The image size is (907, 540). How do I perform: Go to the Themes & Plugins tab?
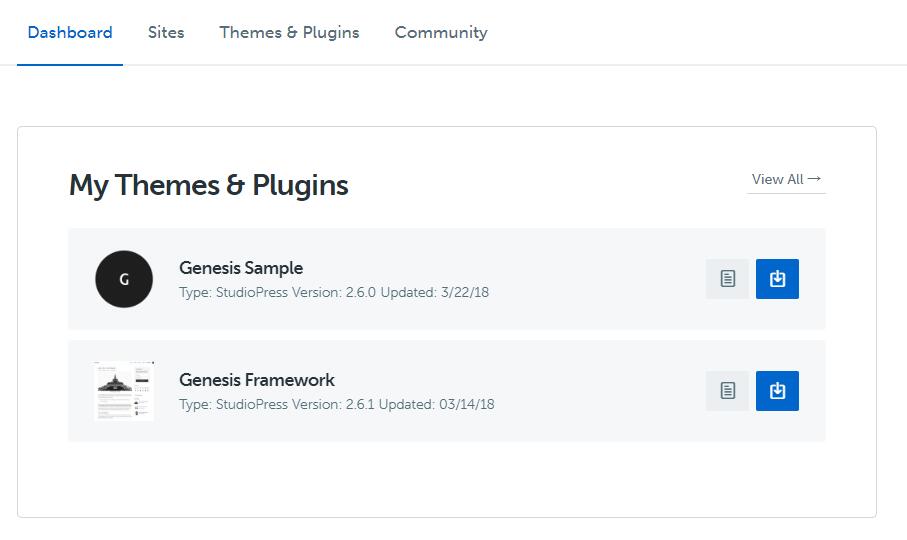click(289, 32)
